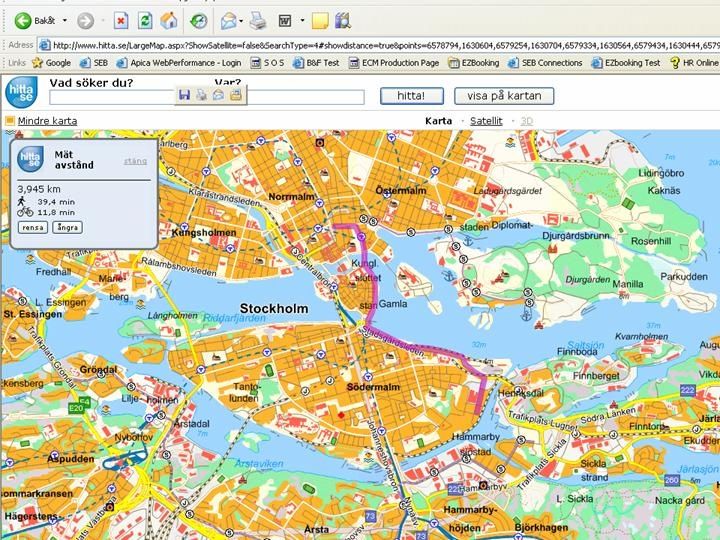Screen dimensions: 720x540
Task: Click the E20 road sign on map
Action: pos(76,408)
